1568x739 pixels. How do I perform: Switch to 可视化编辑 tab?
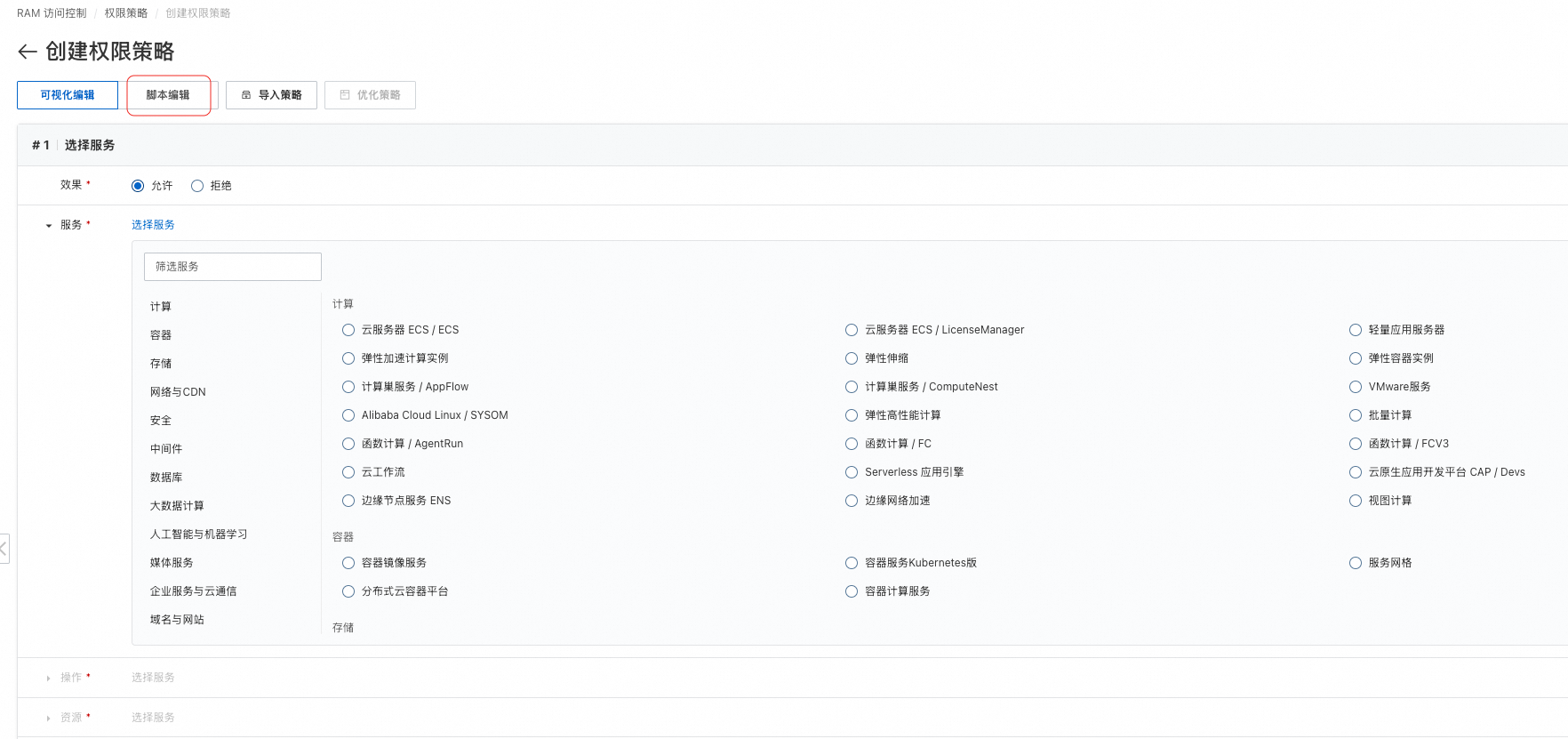pos(68,95)
